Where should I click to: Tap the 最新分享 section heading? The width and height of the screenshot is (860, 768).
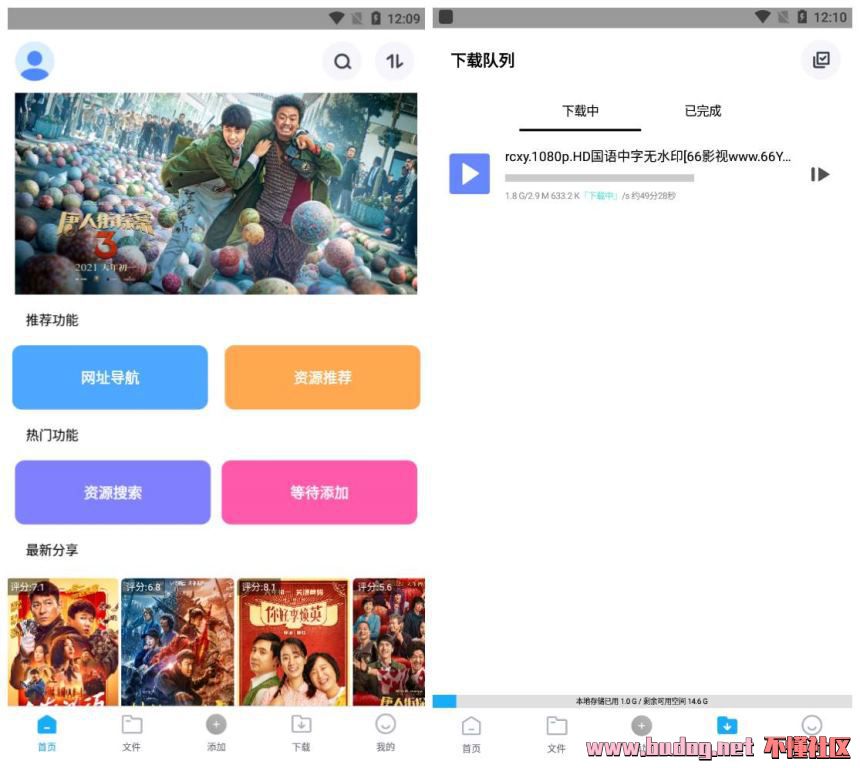(x=52, y=550)
